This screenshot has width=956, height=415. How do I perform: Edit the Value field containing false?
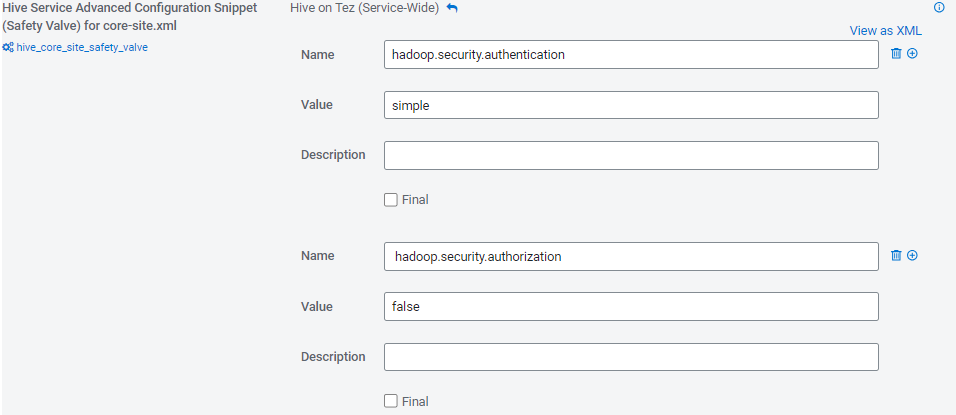point(631,307)
